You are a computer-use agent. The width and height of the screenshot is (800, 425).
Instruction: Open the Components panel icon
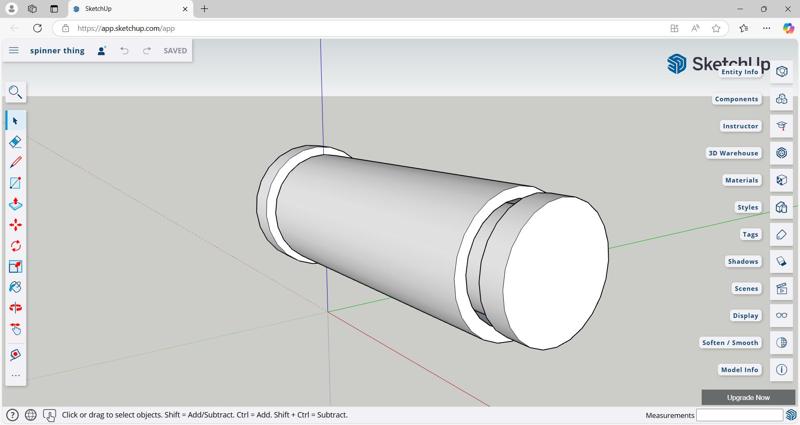pyautogui.click(x=782, y=99)
